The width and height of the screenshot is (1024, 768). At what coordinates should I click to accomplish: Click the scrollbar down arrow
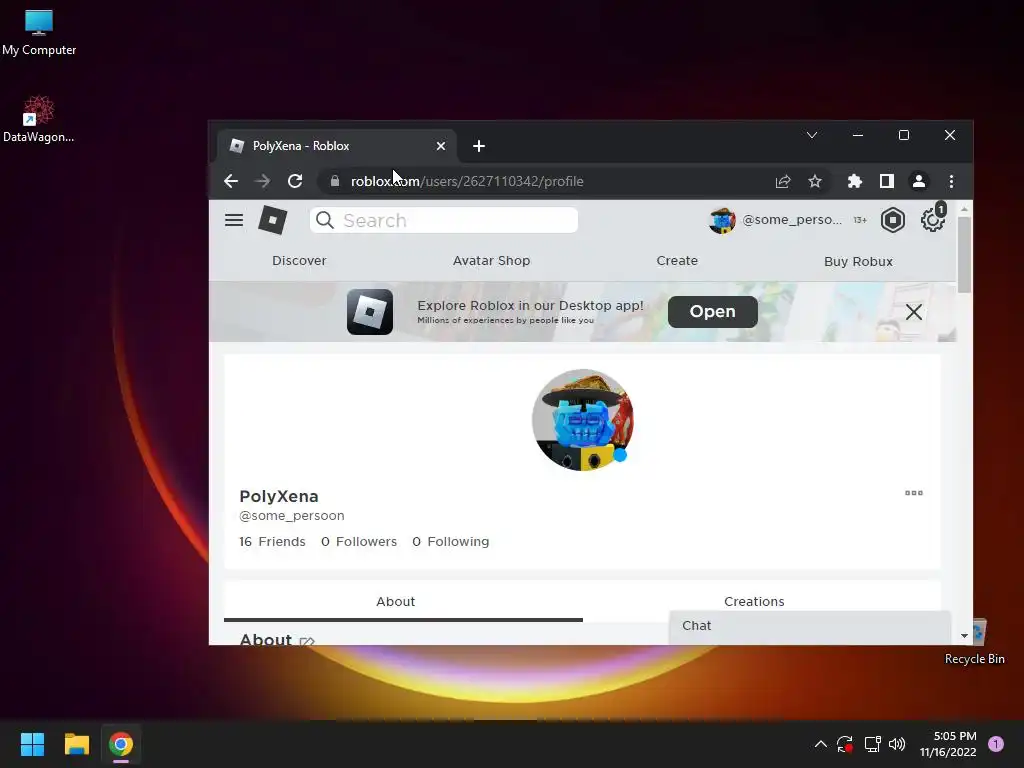click(965, 635)
